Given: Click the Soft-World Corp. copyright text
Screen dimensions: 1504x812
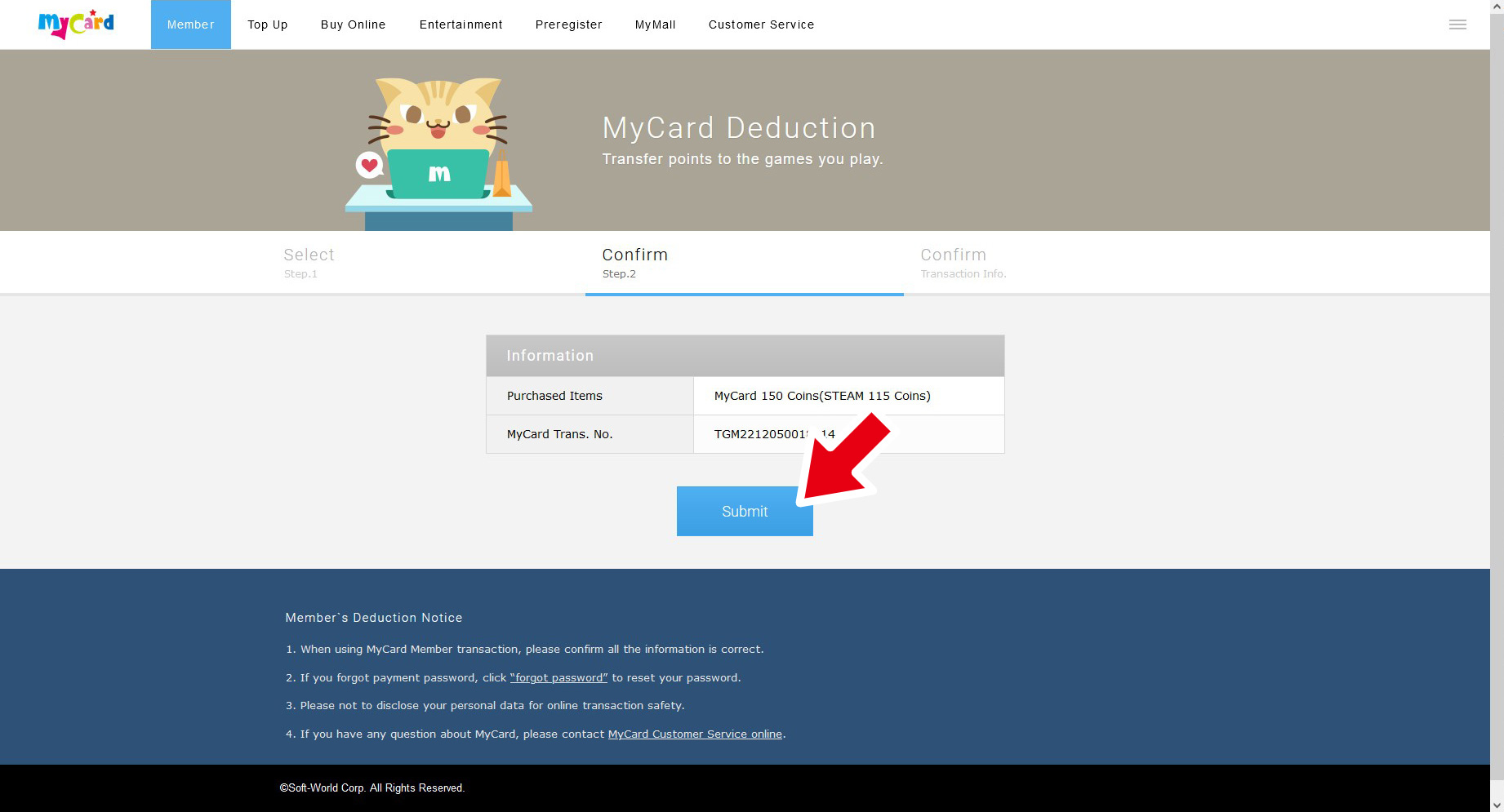Looking at the screenshot, I should 372,788.
